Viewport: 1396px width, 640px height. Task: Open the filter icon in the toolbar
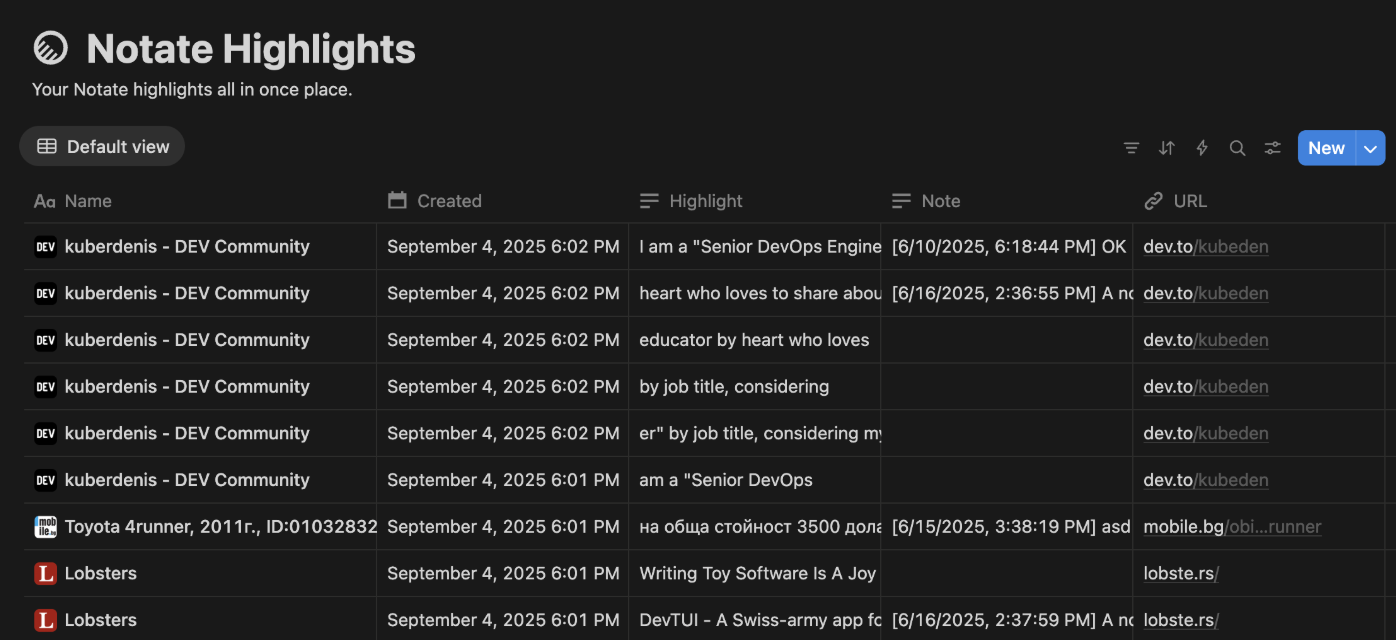pyautogui.click(x=1131, y=148)
